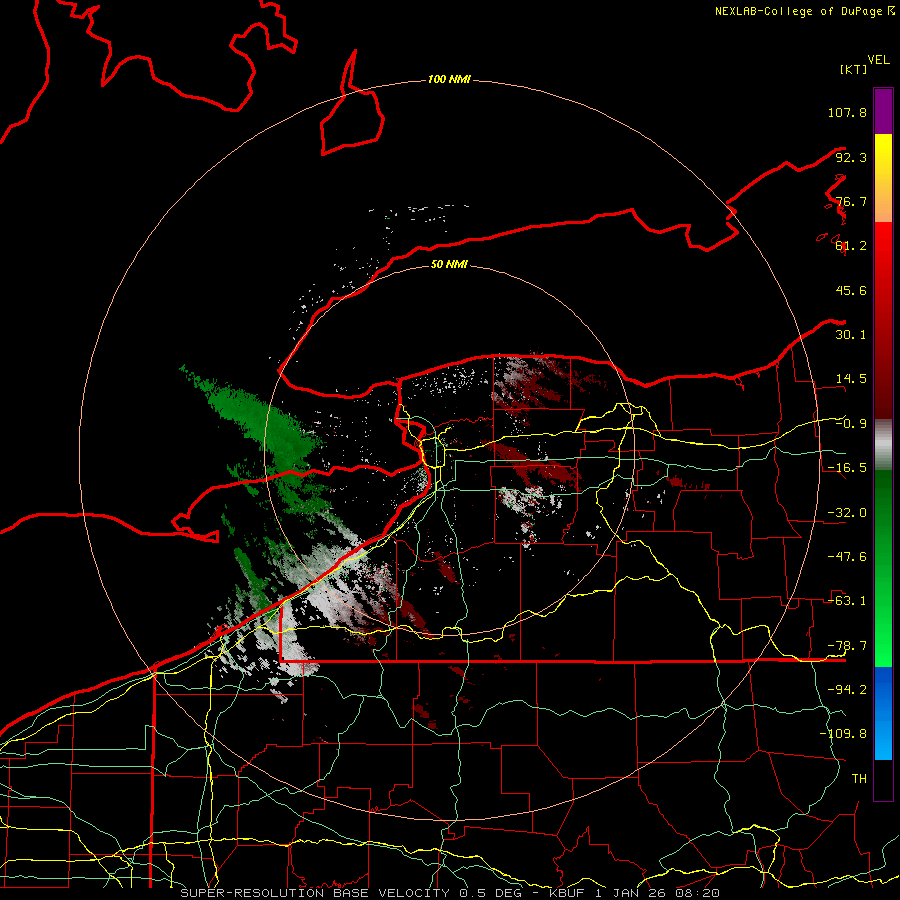Click the 45.6 velocity scale value
This screenshot has height=900, width=900.
coord(851,290)
